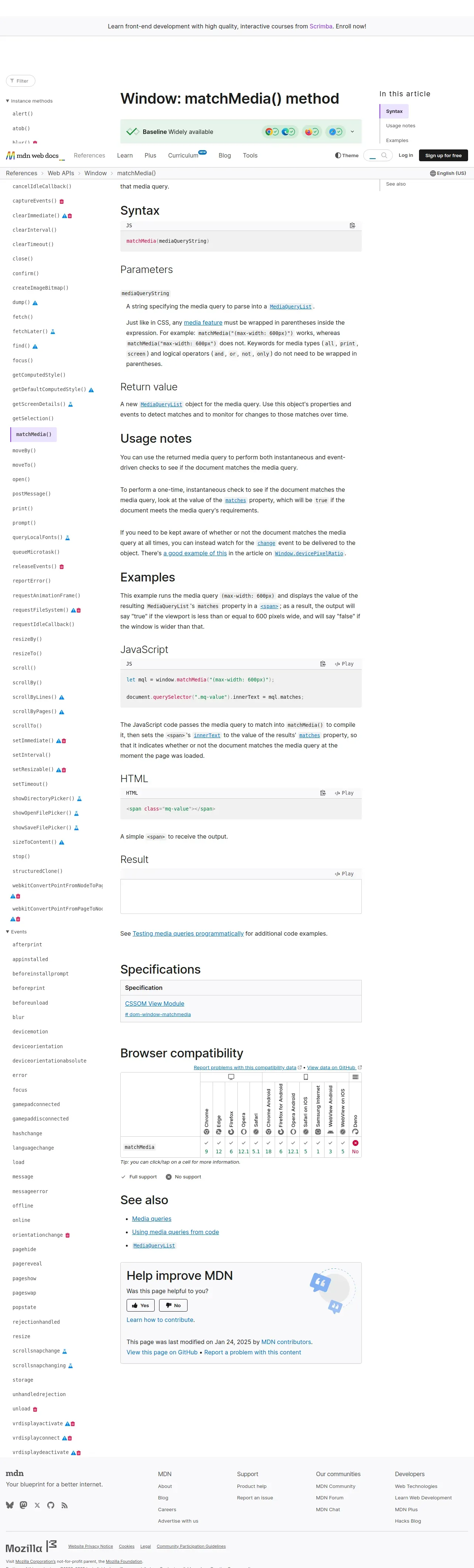Collapse the Events sidebar section
Image resolution: width=474 pixels, height=1568 pixels.
click(17, 931)
